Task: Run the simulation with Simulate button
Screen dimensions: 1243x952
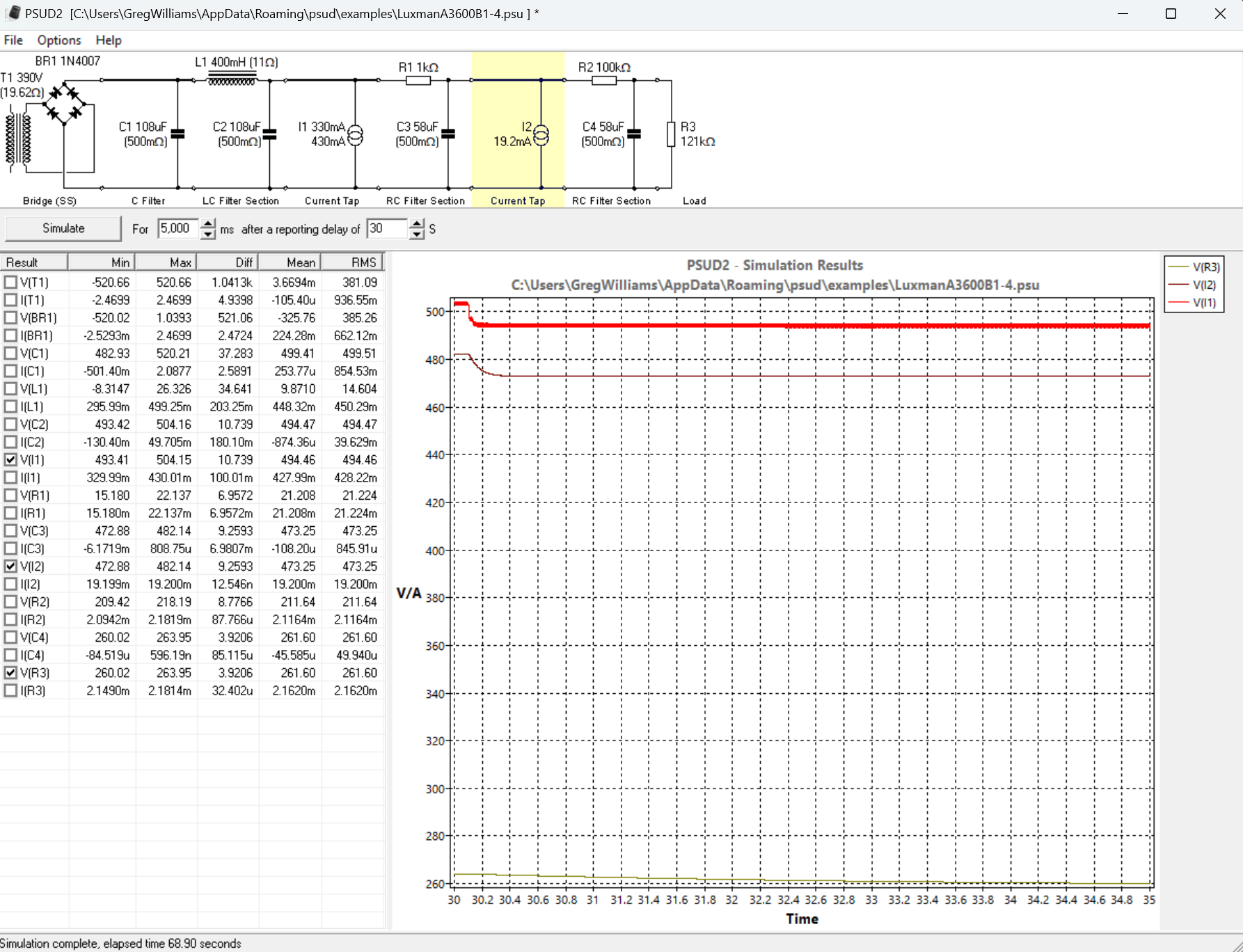Action: click(x=63, y=228)
